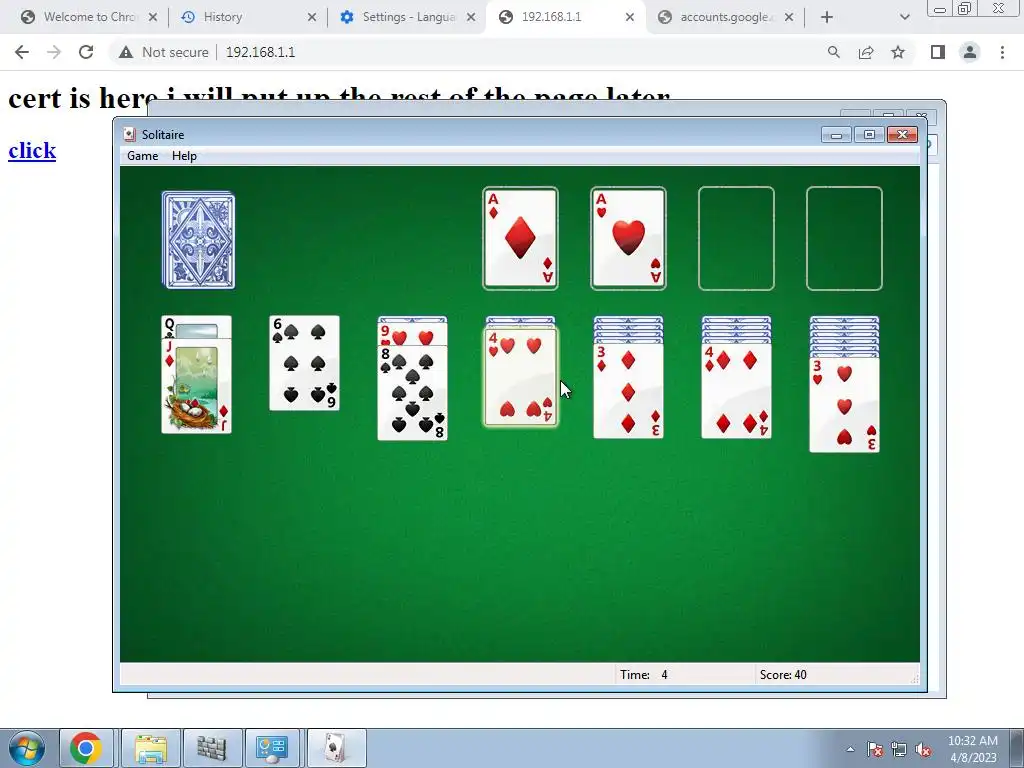Click the address bar showing 192.168.1.1
Viewport: 1024px width, 768px height.
[261, 52]
